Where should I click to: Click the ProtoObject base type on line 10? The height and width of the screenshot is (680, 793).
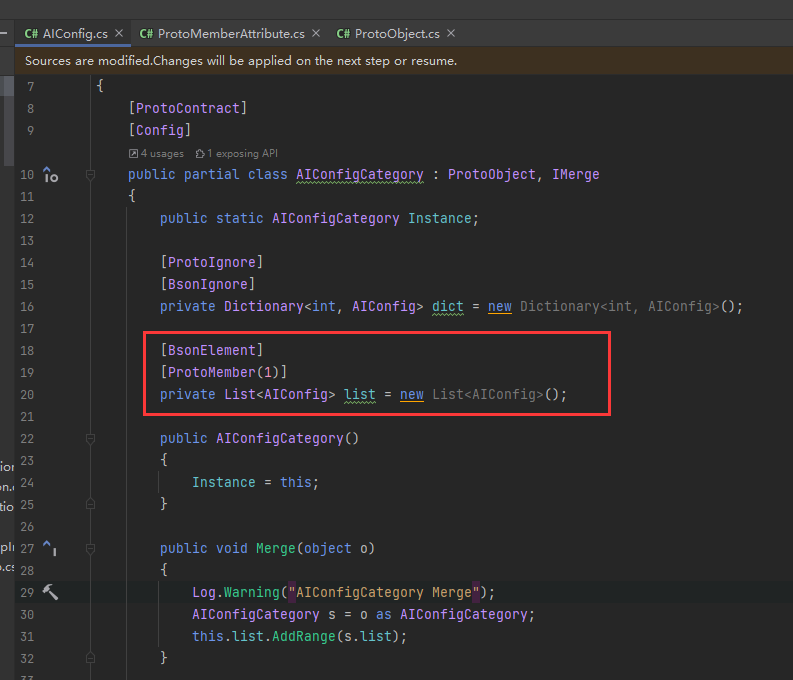[492, 174]
